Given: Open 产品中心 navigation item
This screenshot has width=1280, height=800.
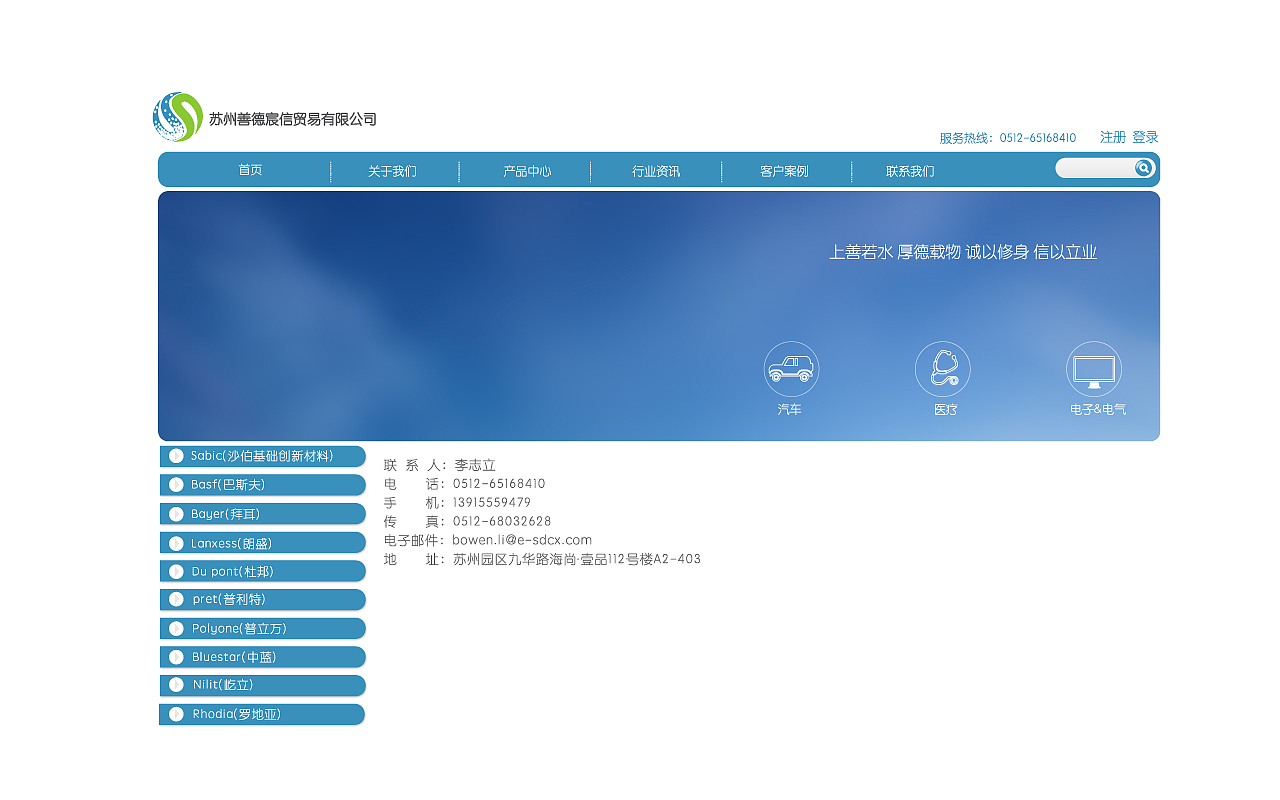Looking at the screenshot, I should click(x=527, y=171).
